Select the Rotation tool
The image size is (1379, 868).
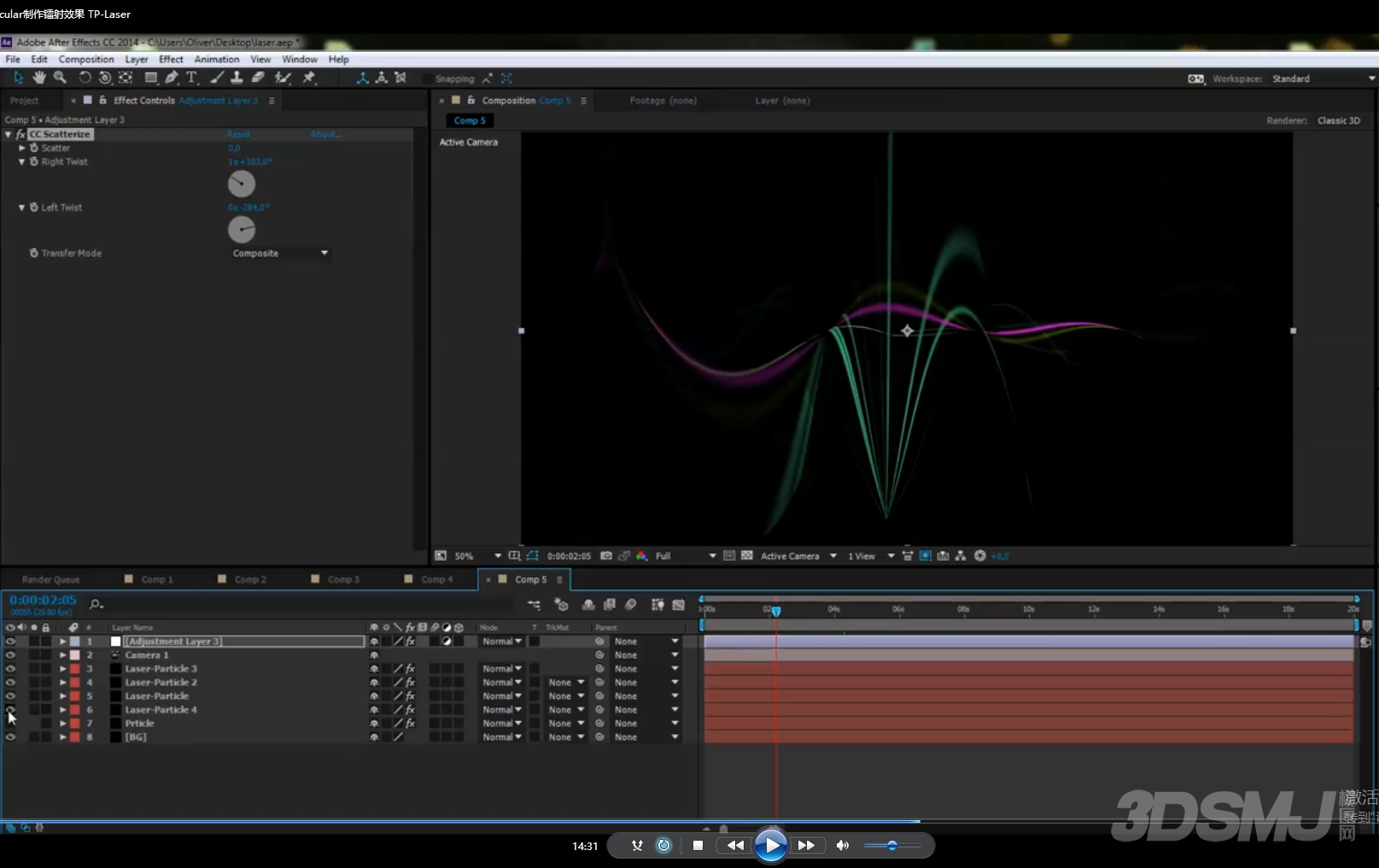(x=85, y=78)
